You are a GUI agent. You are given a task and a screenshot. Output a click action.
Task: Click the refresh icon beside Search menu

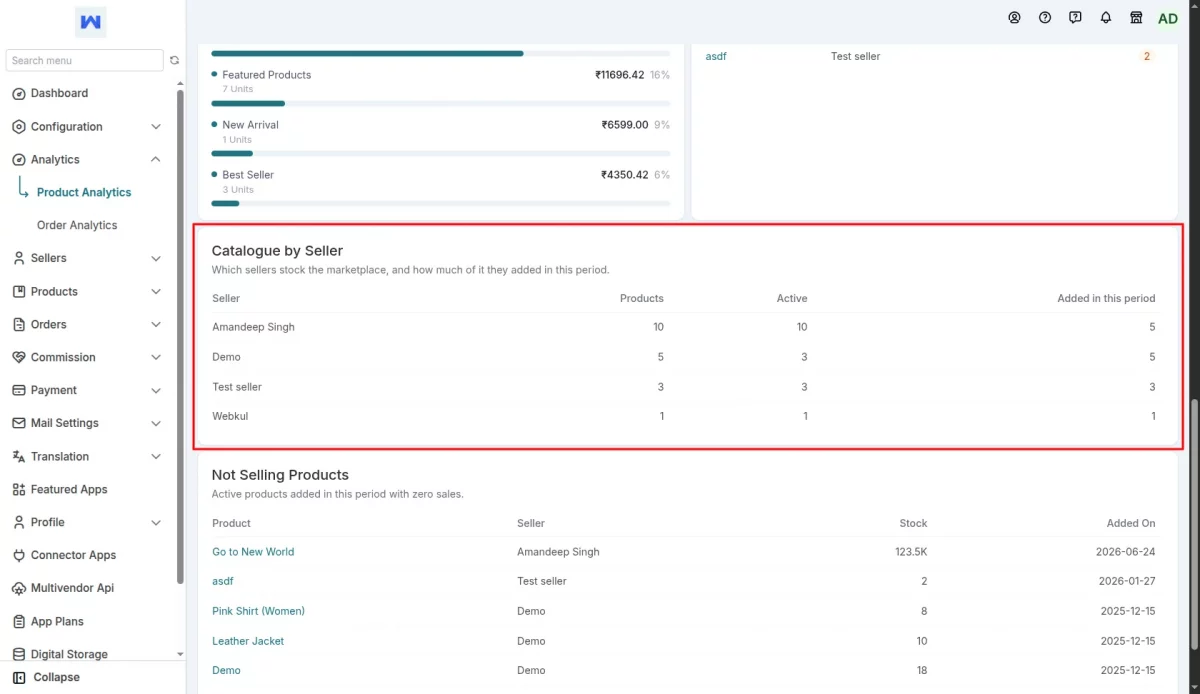pos(174,61)
